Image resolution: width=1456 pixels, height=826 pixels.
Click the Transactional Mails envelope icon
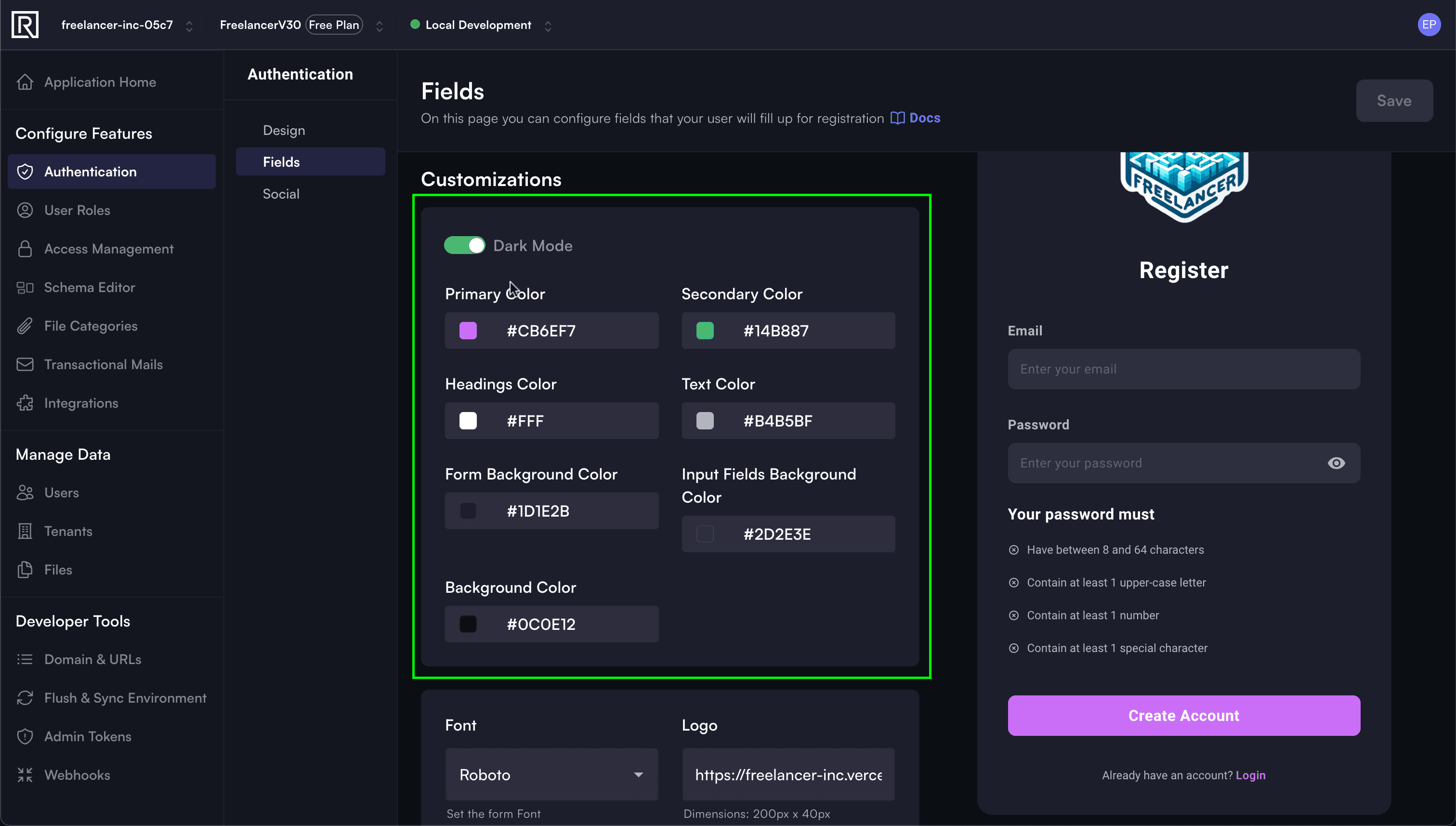tap(25, 365)
